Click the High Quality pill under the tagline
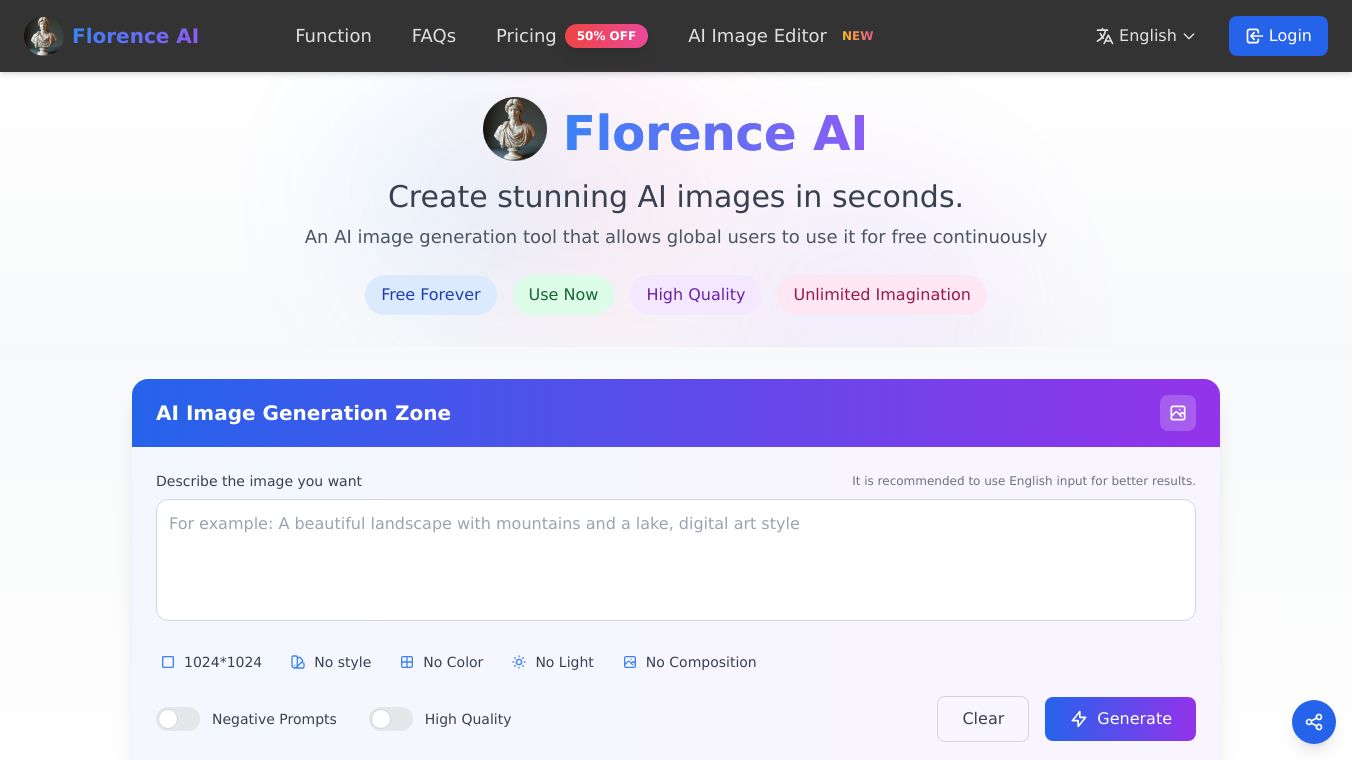The height and width of the screenshot is (760, 1352). tap(696, 295)
